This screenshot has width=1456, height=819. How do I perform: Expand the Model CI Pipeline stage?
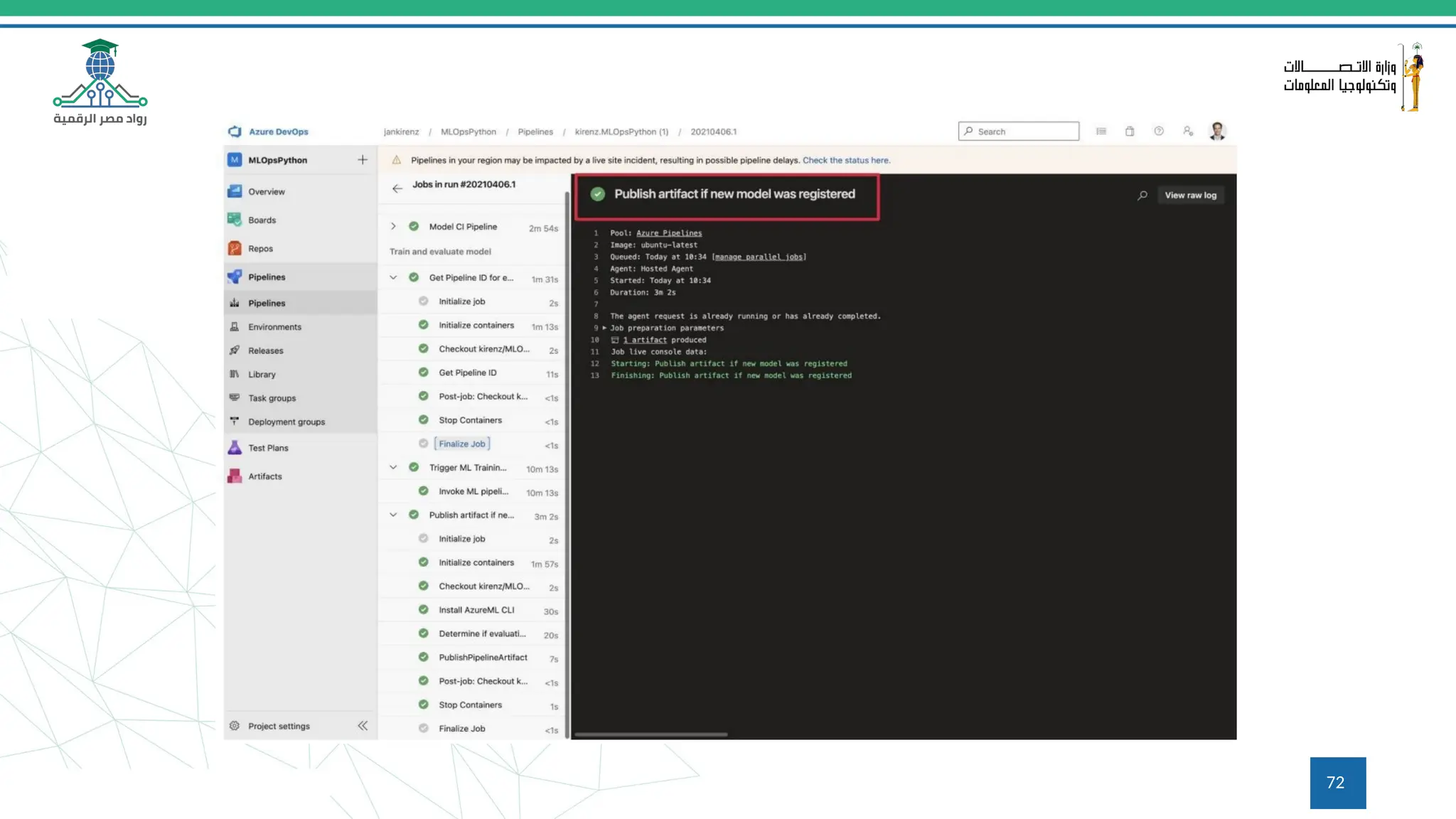393,227
